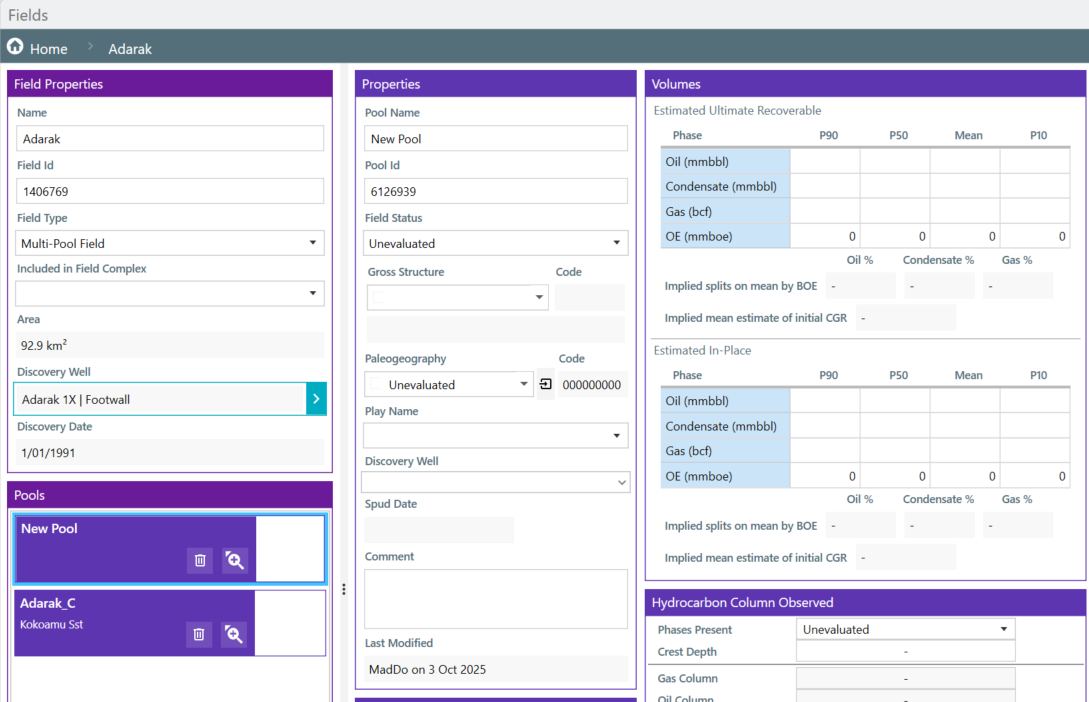Click the Properties panel header

click(x=495, y=83)
